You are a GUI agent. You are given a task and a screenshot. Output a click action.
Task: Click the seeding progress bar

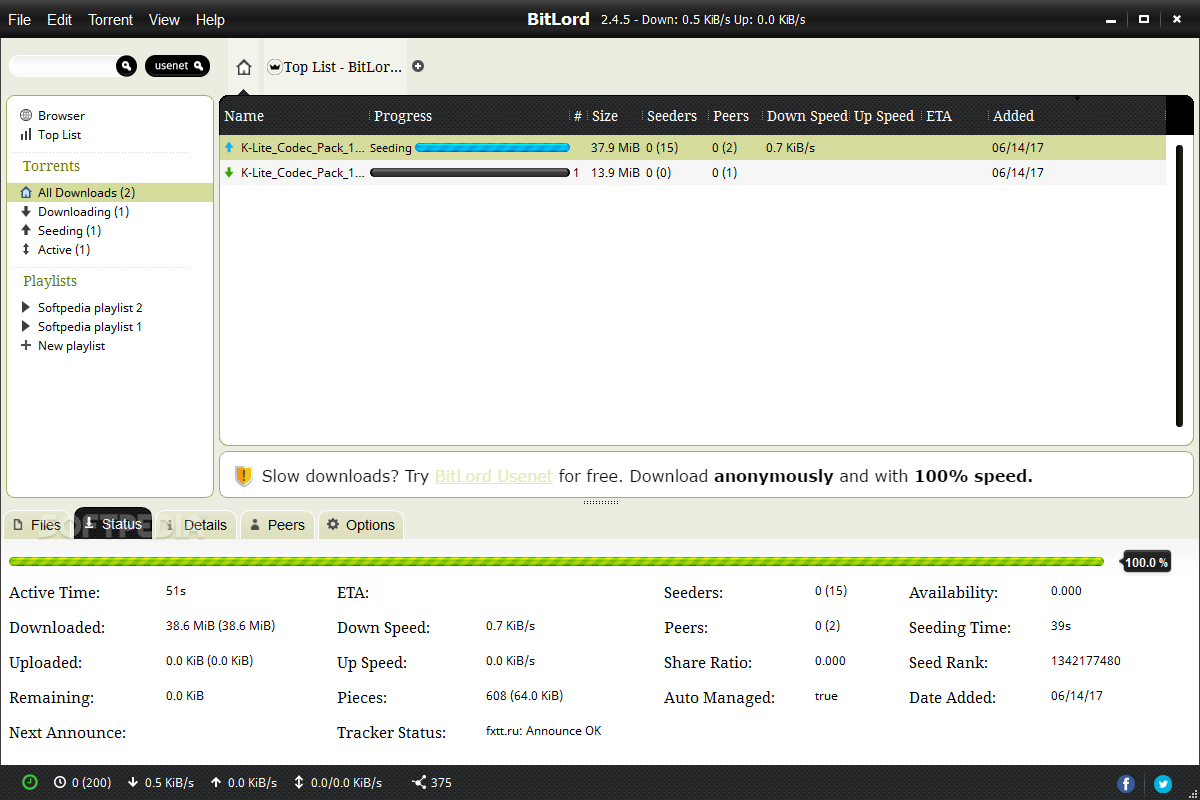(x=492, y=148)
